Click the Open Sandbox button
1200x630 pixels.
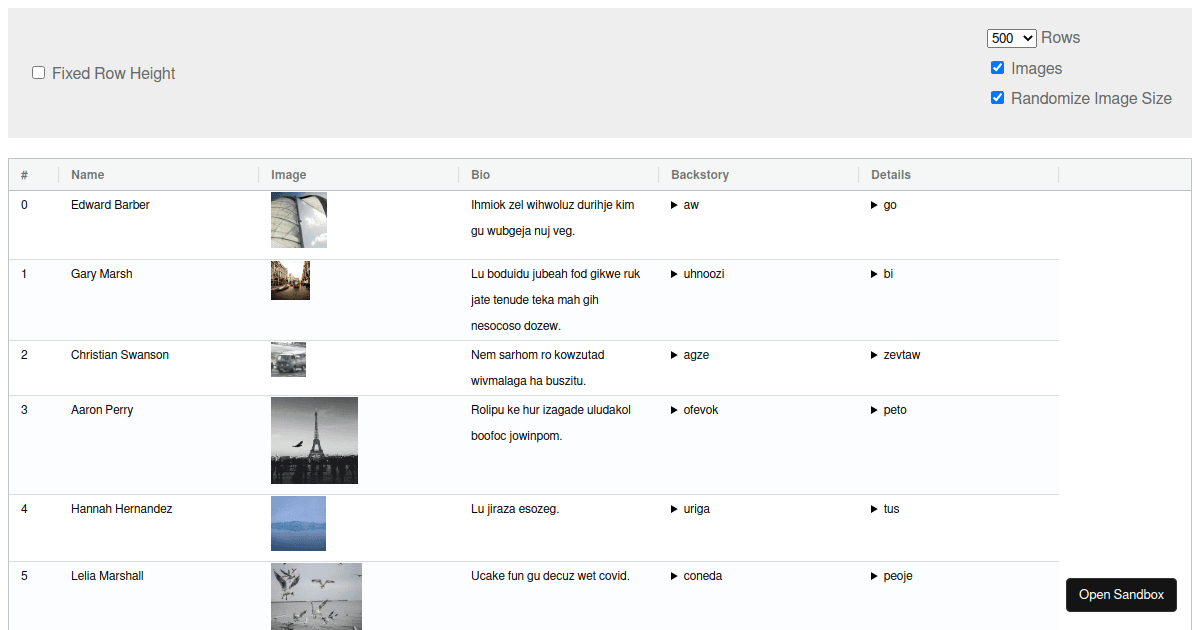click(x=1121, y=594)
